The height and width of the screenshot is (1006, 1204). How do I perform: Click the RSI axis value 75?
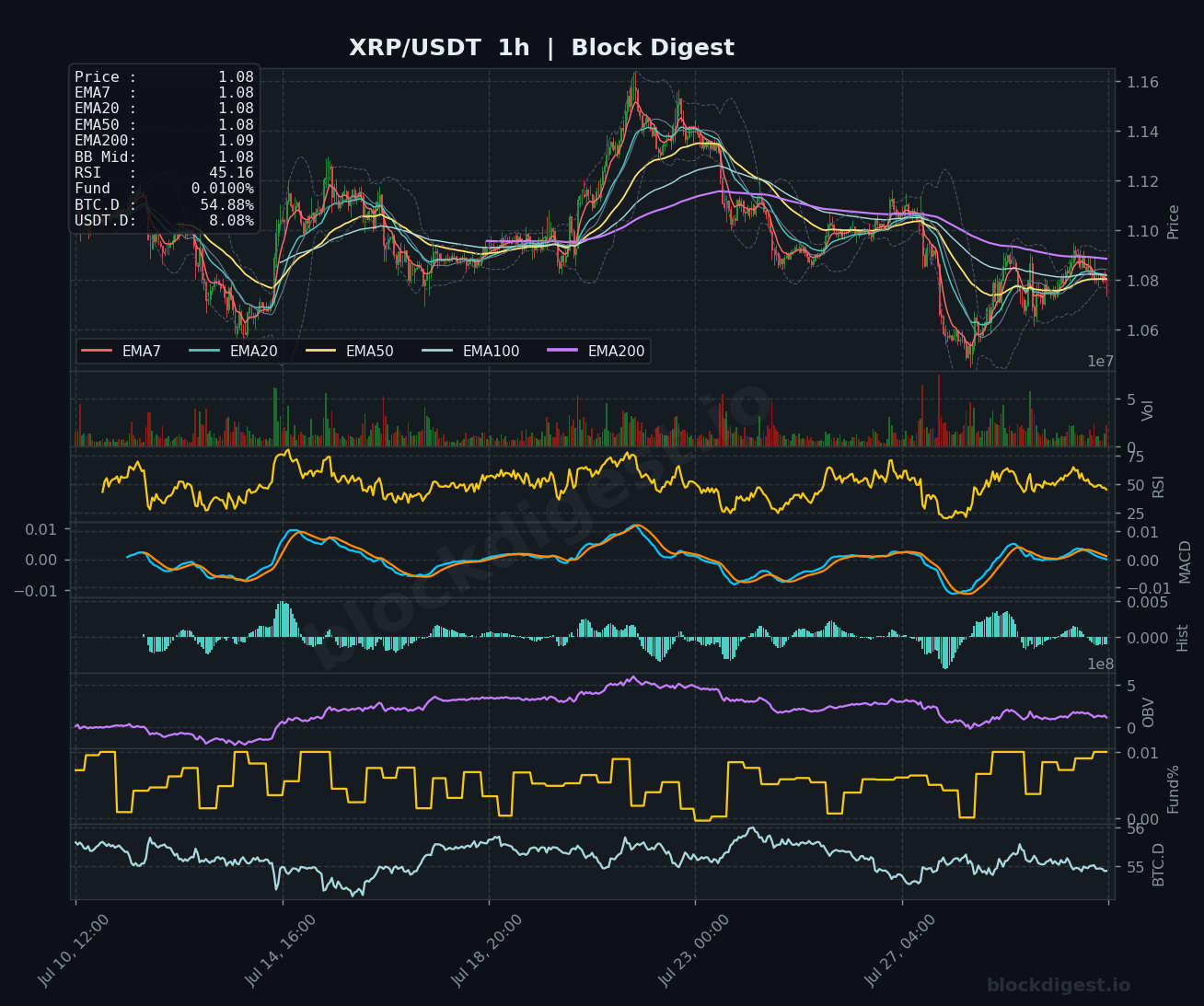pos(1135,457)
